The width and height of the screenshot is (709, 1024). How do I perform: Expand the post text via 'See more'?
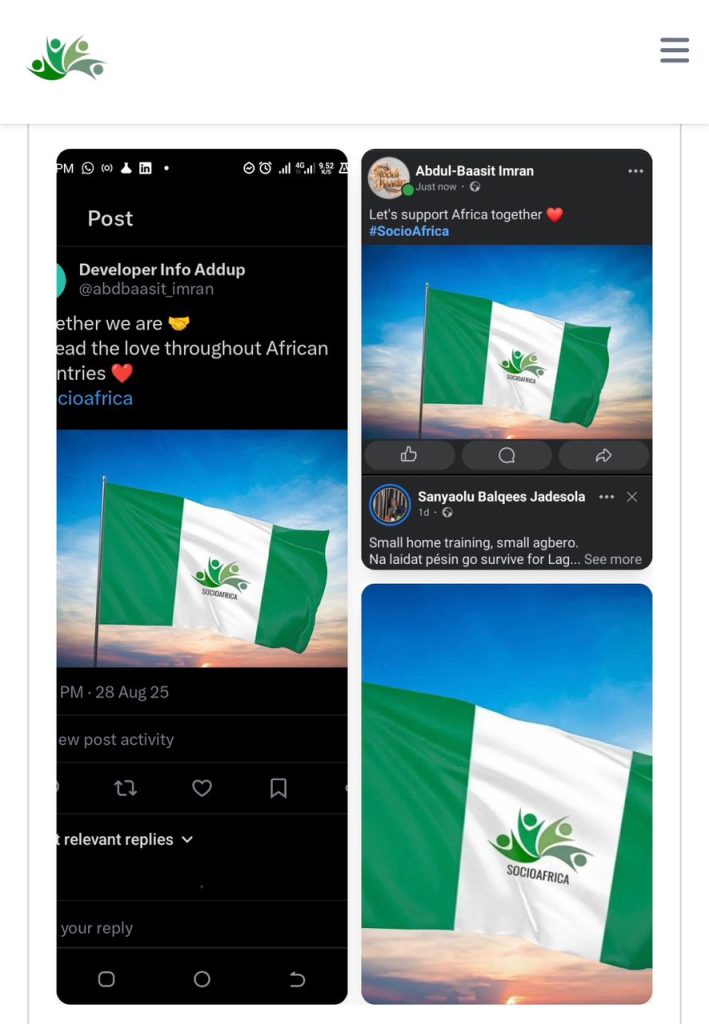(613, 559)
